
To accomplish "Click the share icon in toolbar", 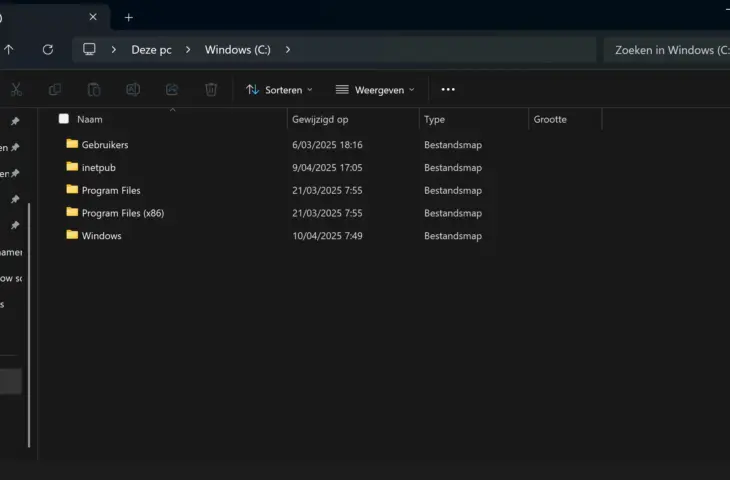I will click(x=172, y=89).
